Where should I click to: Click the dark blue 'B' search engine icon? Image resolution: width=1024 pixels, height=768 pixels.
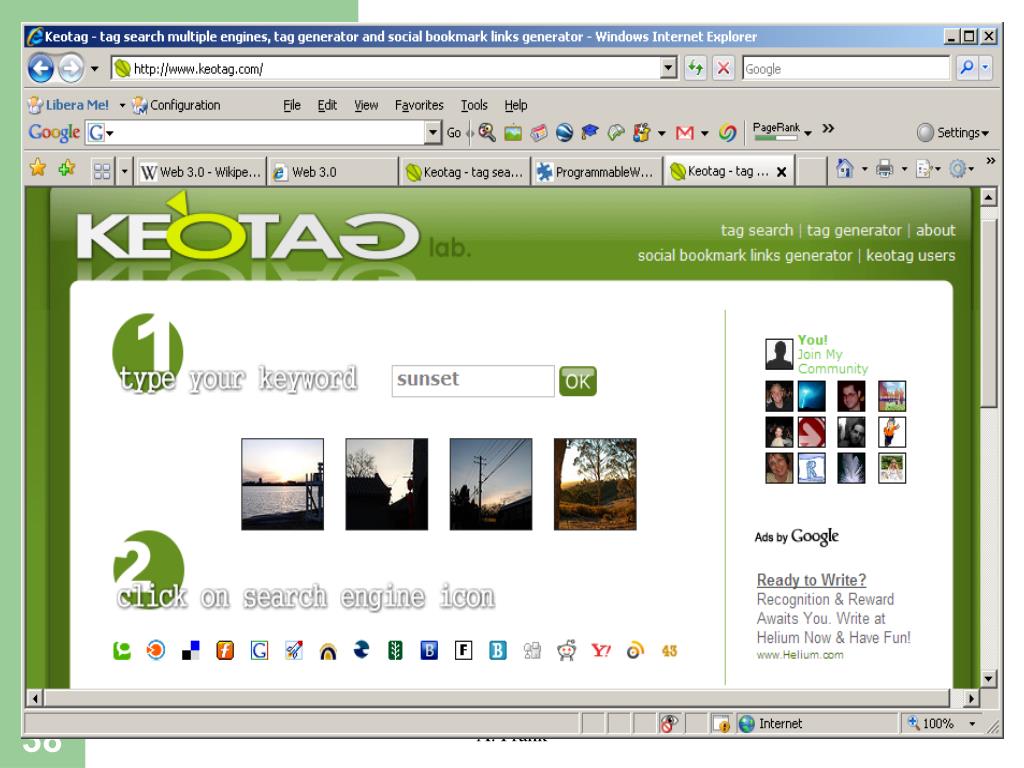coord(429,650)
